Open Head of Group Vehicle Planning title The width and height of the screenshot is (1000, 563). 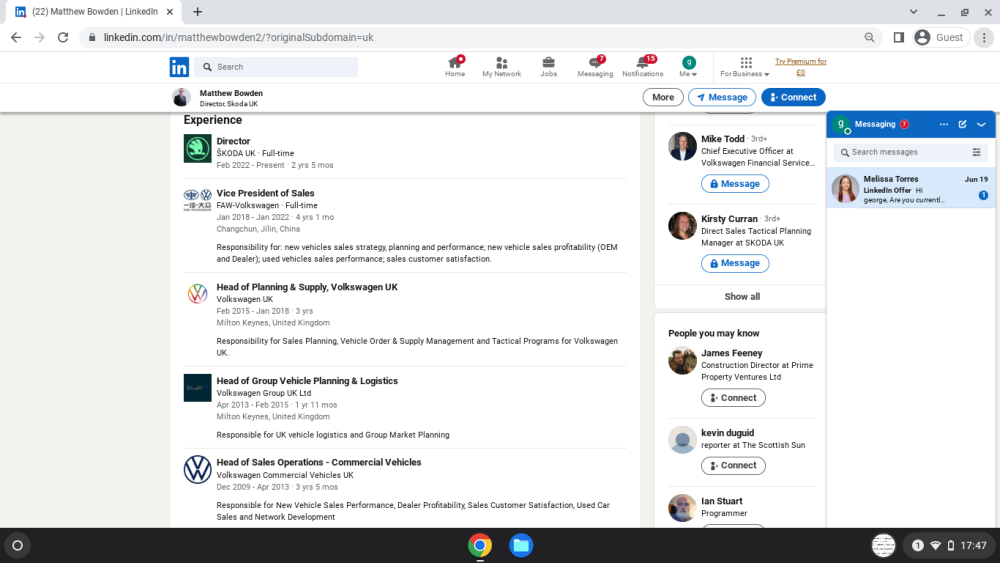[307, 381]
